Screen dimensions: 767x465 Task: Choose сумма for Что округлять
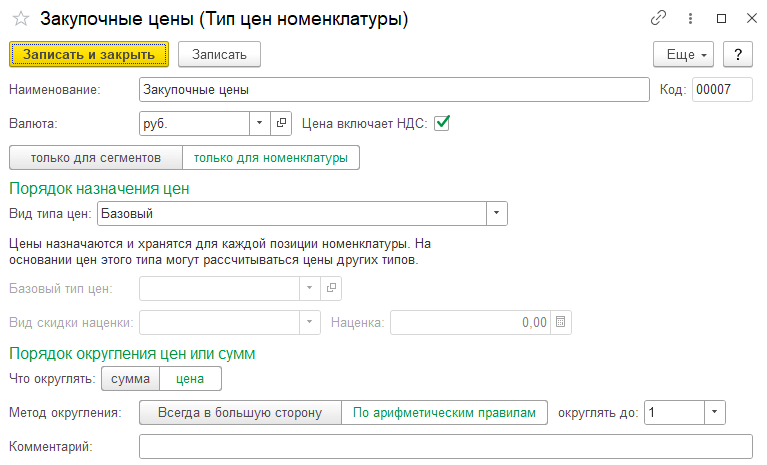point(131,379)
